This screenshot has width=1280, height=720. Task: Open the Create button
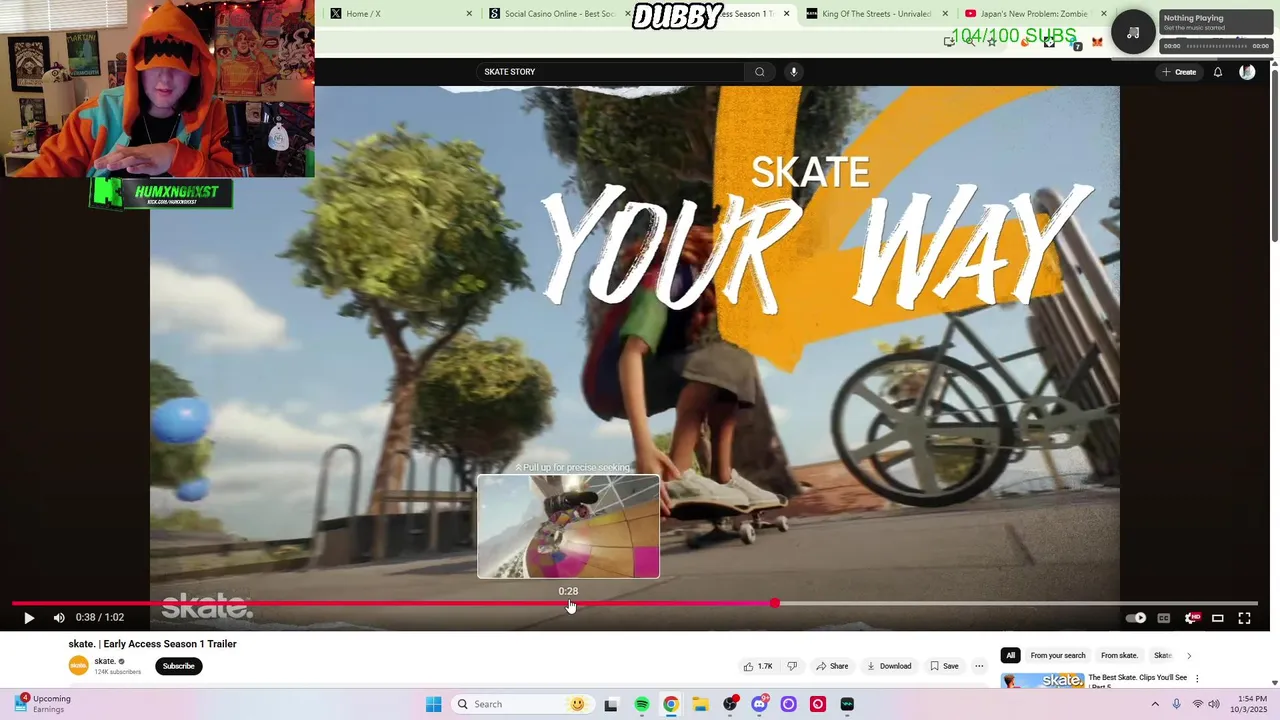pos(1179,72)
